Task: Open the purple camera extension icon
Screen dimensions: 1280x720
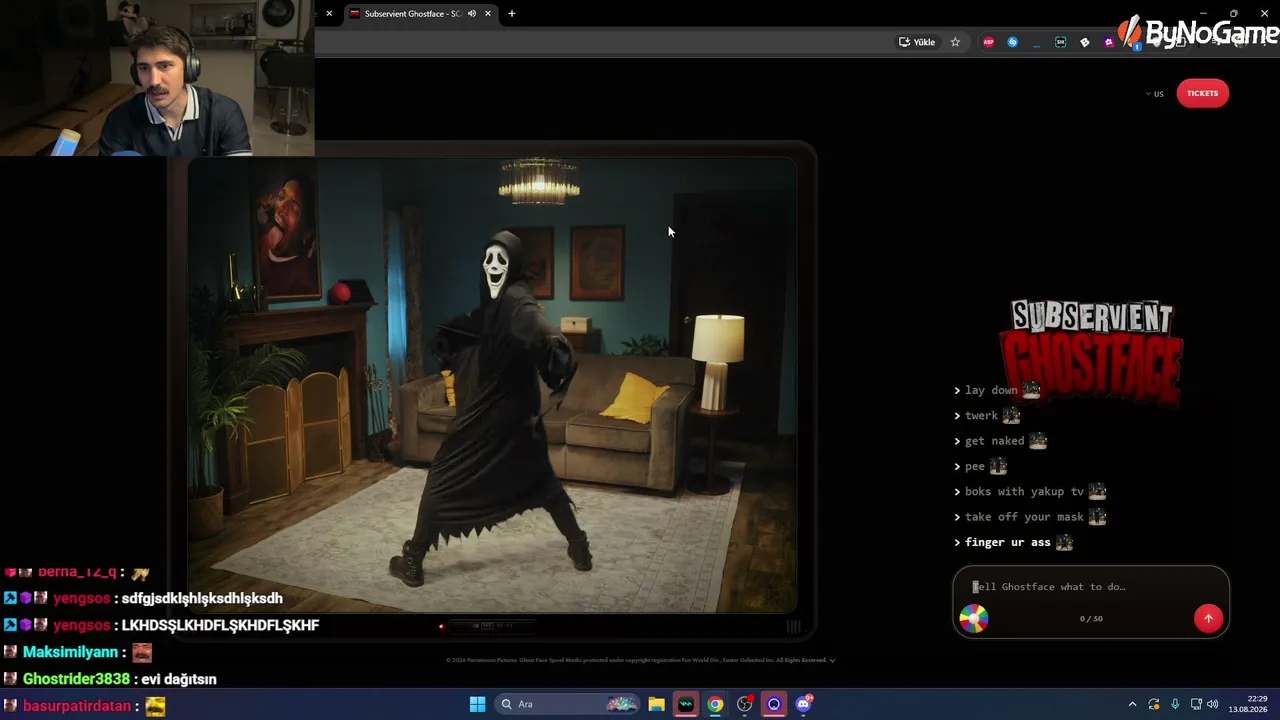Action: [1108, 42]
